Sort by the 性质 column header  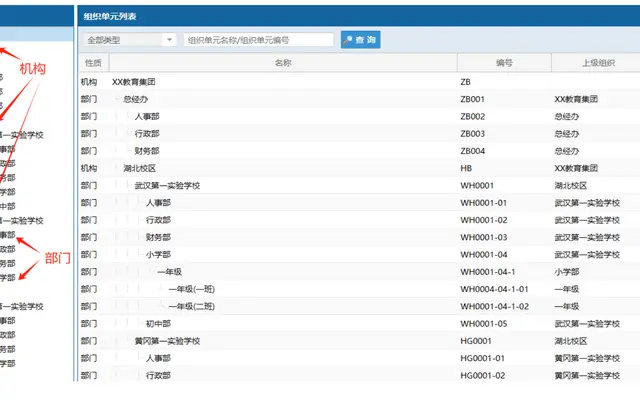93,63
